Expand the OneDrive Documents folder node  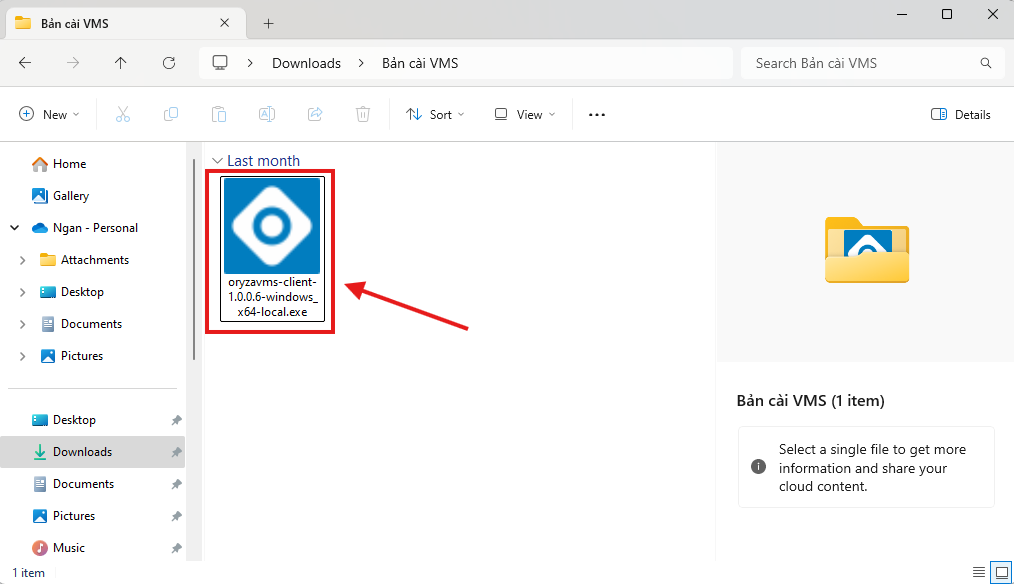click(23, 324)
